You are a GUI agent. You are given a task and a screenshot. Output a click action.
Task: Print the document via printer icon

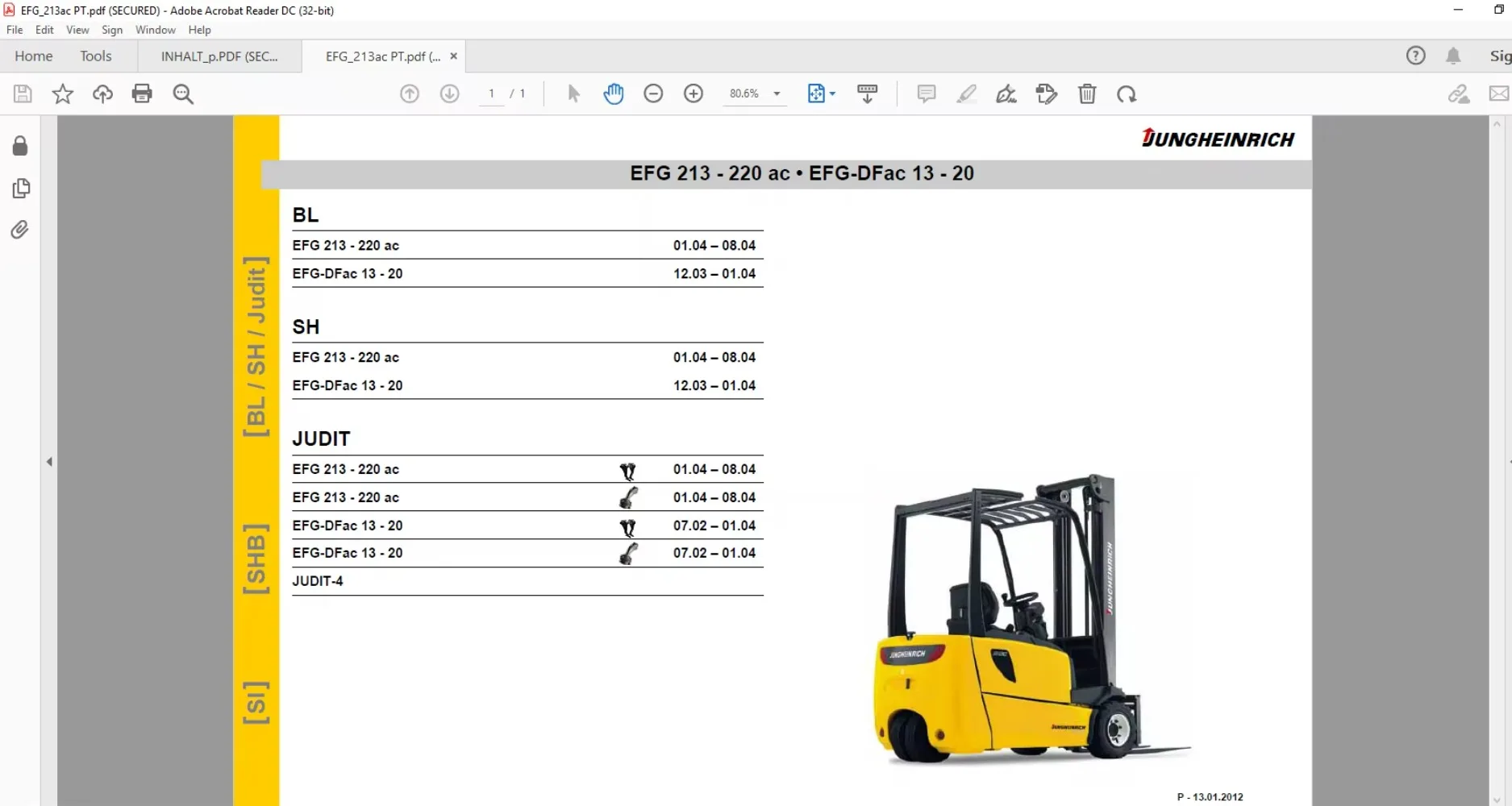[x=142, y=94]
